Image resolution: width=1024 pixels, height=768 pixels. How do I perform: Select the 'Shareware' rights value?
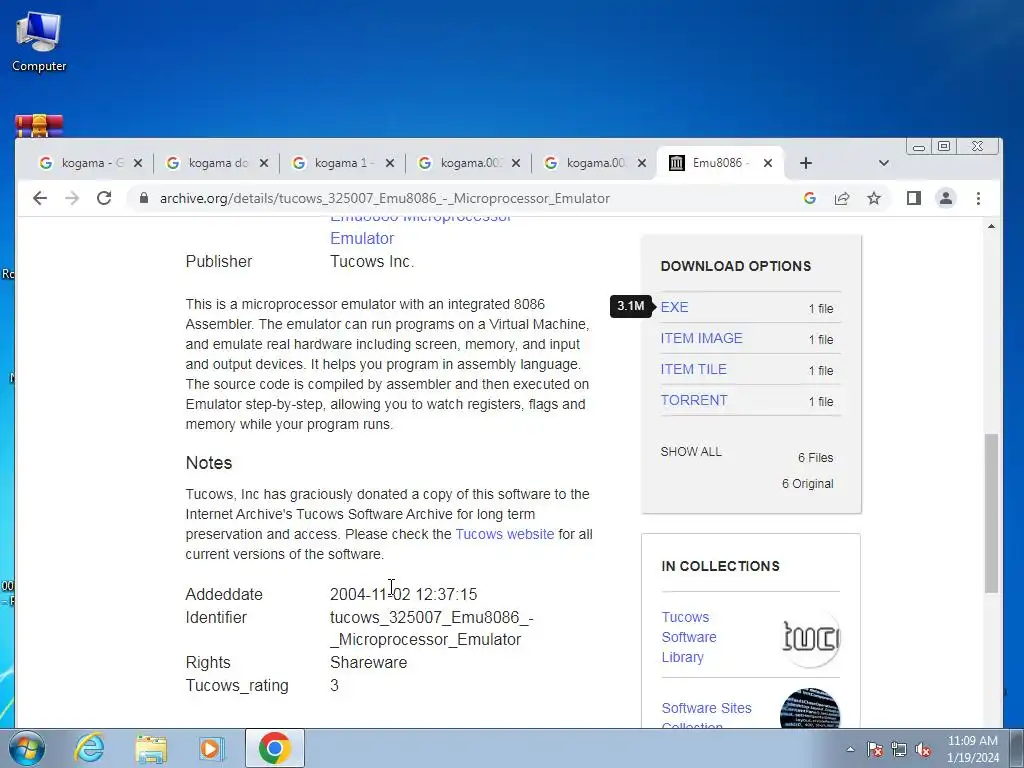(368, 662)
